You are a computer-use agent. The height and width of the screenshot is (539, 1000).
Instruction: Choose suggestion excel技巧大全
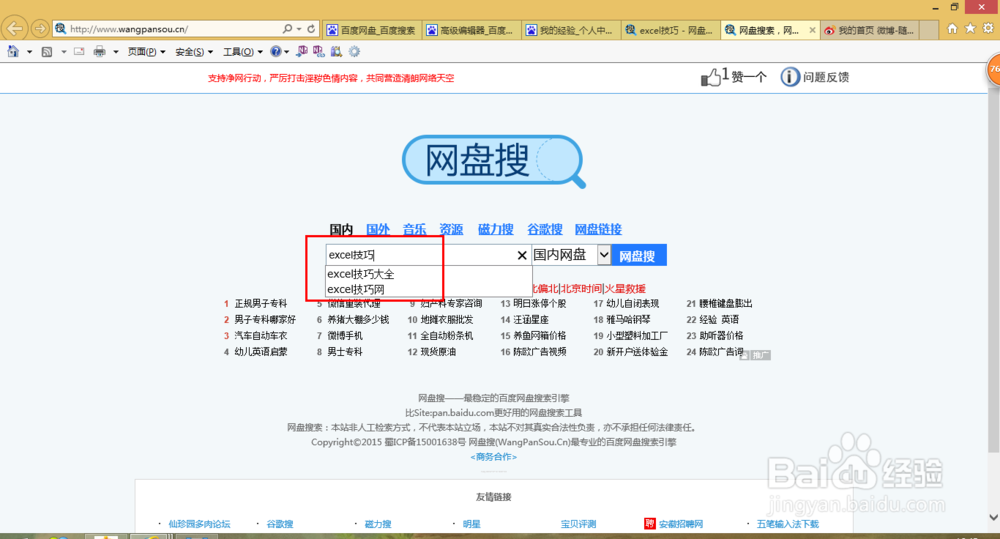429,274
